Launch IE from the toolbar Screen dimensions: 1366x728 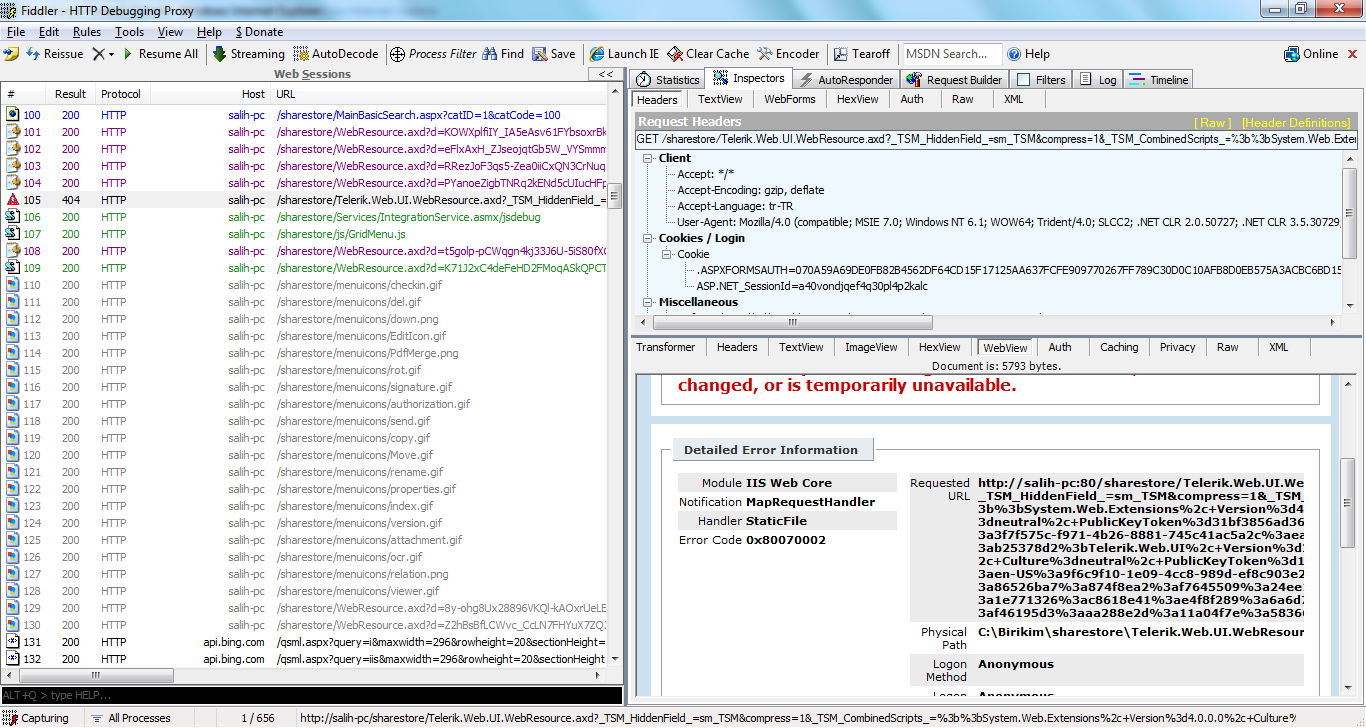tap(624, 54)
